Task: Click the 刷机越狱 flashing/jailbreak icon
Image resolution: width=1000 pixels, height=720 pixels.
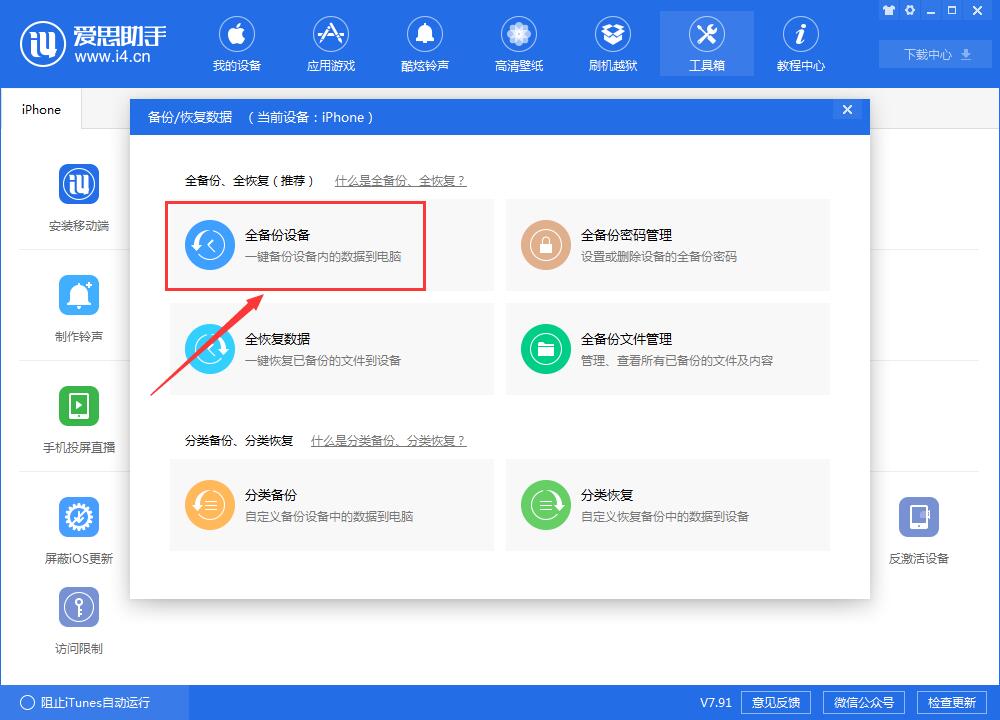Action: 612,44
